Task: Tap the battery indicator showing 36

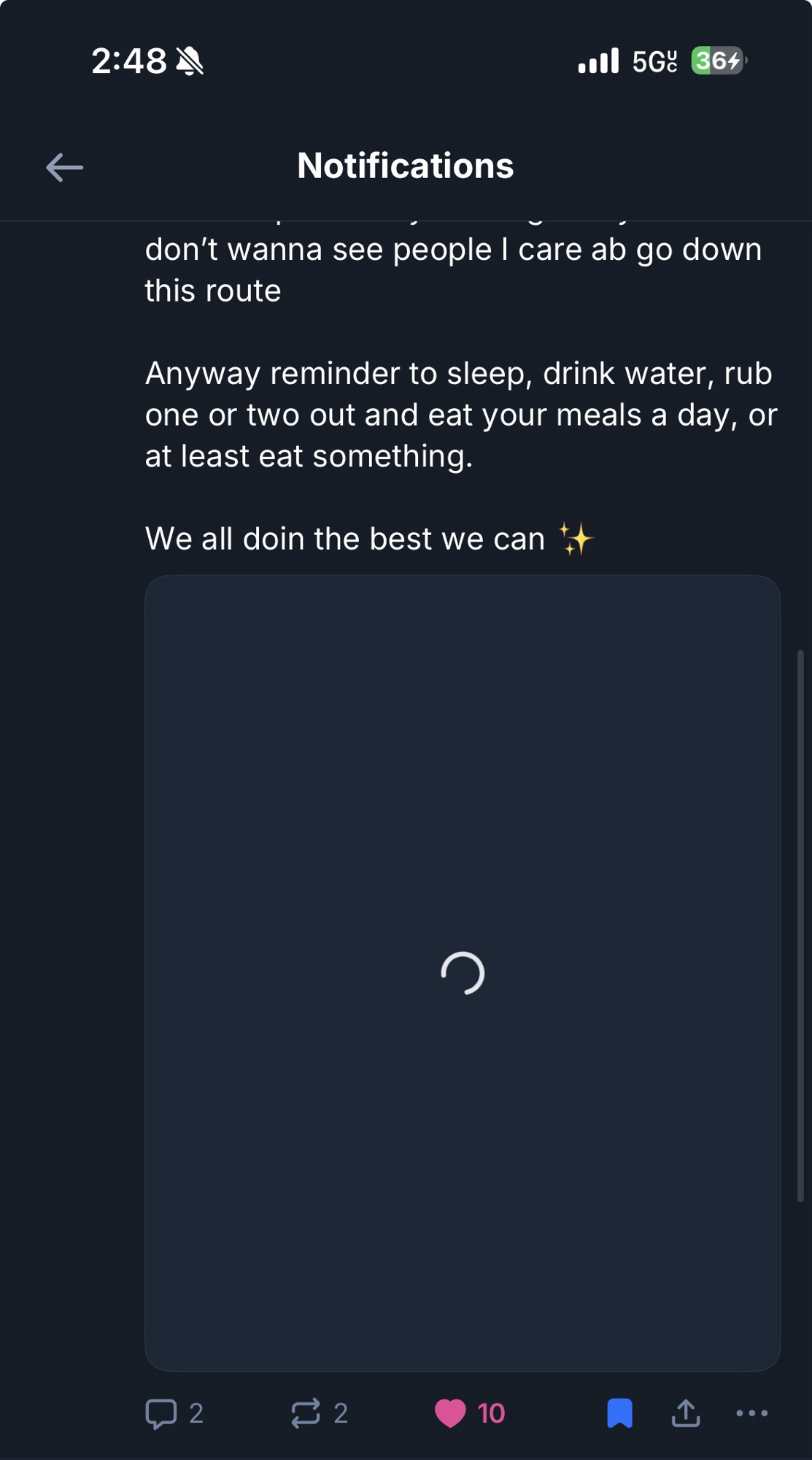Action: [x=718, y=61]
